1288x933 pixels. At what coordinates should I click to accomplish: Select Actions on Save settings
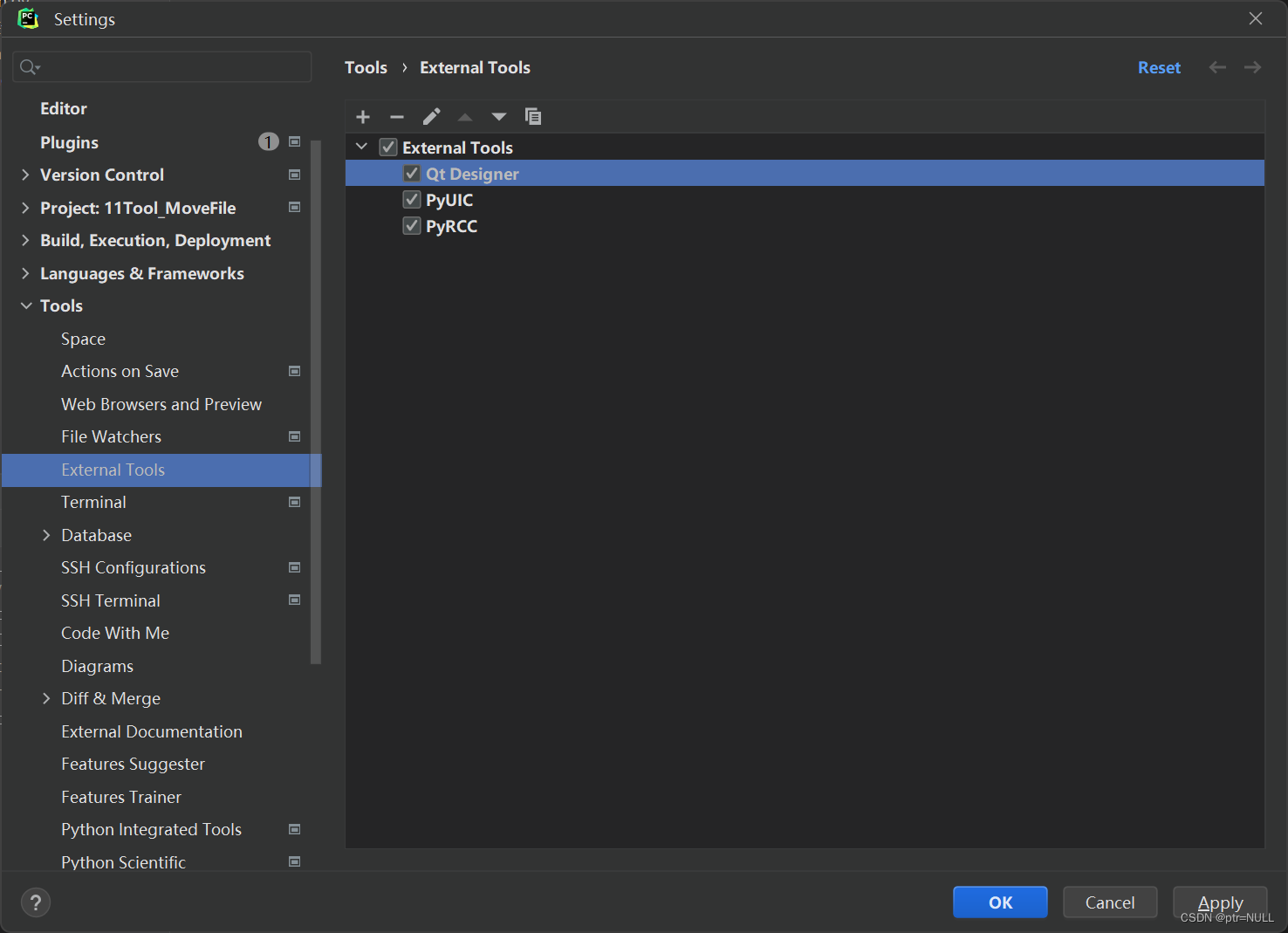[x=120, y=371]
